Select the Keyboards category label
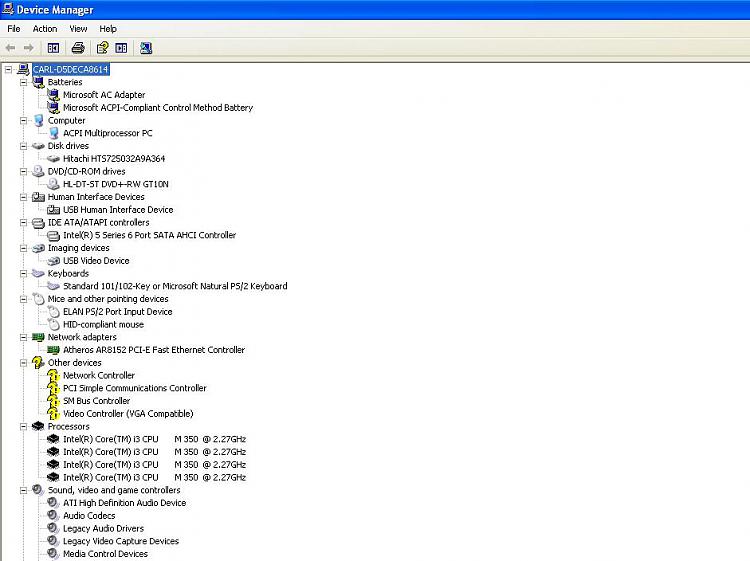This screenshot has width=750, height=561. coord(68,274)
